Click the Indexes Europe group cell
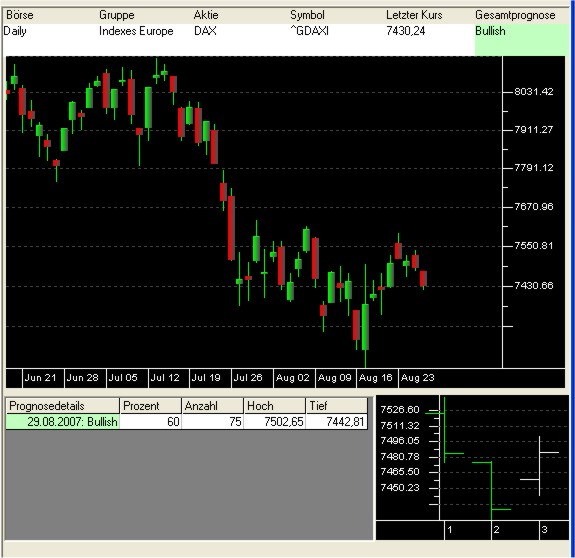 coord(136,31)
